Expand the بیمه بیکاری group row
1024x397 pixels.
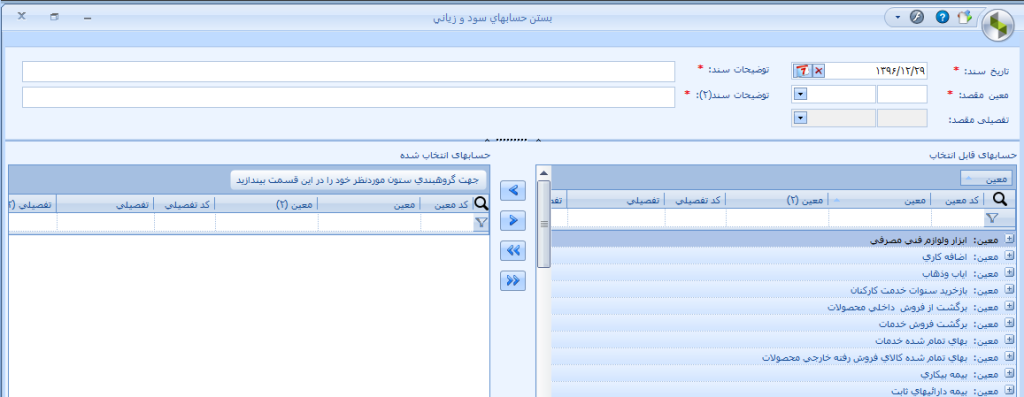pos(1009,375)
